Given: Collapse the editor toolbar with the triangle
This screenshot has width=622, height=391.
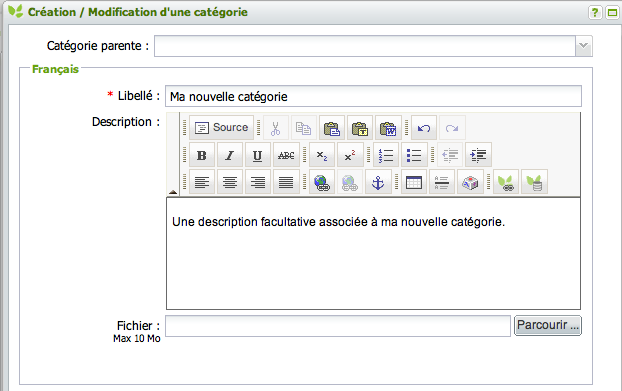Looking at the screenshot, I should (x=173, y=192).
